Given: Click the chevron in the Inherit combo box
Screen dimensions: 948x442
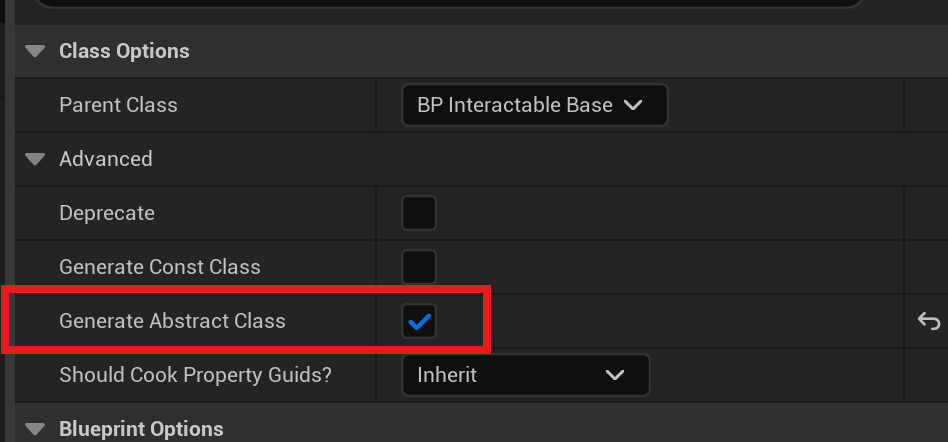Looking at the screenshot, I should (614, 375).
